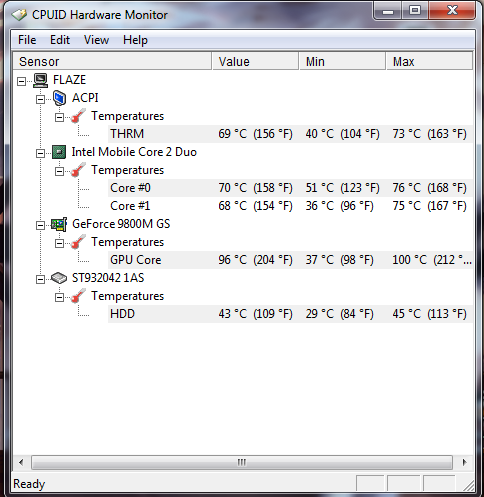
Task: Open the Help menu
Action: tap(135, 40)
